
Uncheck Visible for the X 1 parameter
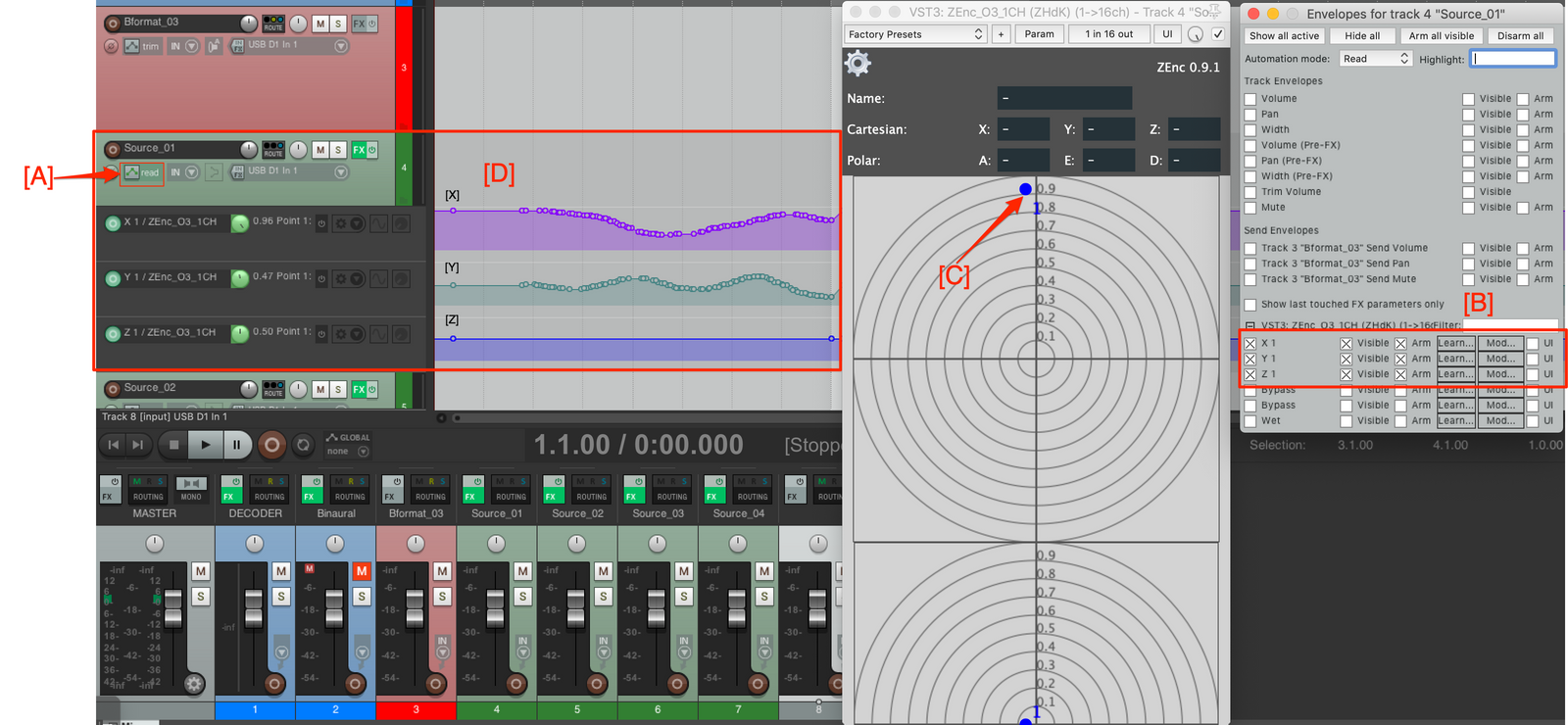coord(1347,344)
